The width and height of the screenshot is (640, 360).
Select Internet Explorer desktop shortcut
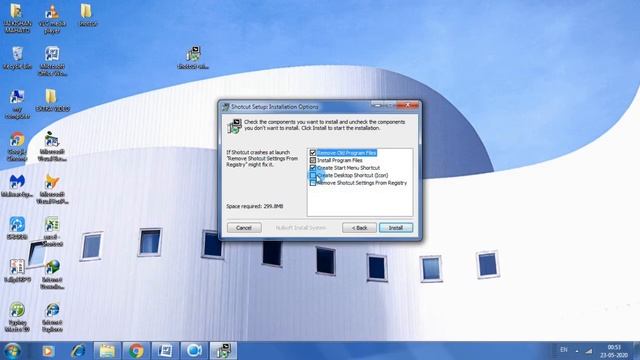[x=52, y=317]
